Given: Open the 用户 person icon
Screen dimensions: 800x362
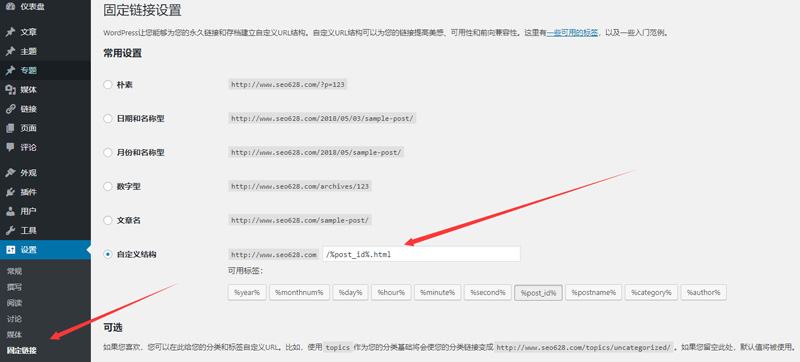Looking at the screenshot, I should pyautogui.click(x=10, y=211).
